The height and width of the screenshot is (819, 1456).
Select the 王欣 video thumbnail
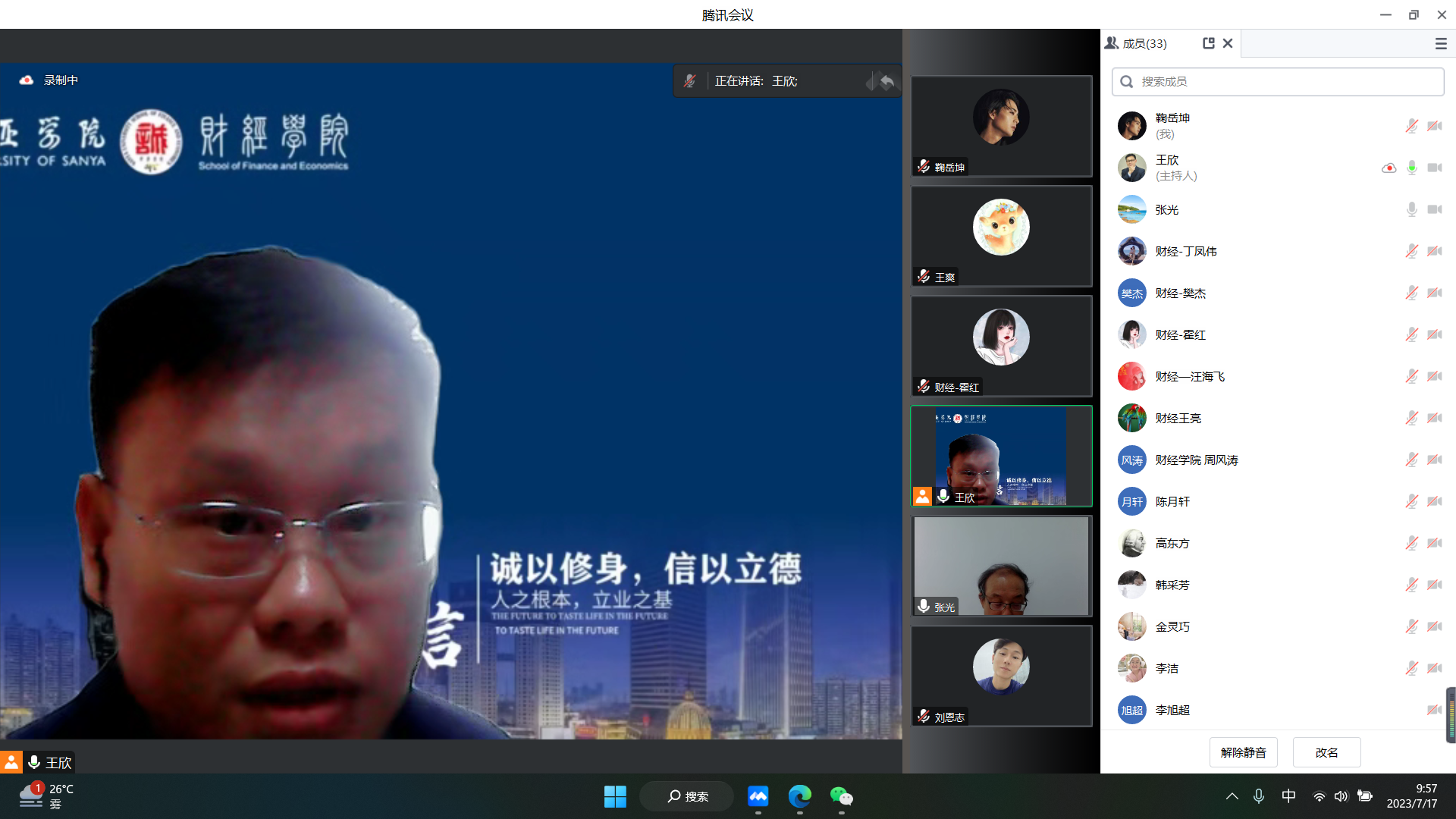tap(1001, 456)
